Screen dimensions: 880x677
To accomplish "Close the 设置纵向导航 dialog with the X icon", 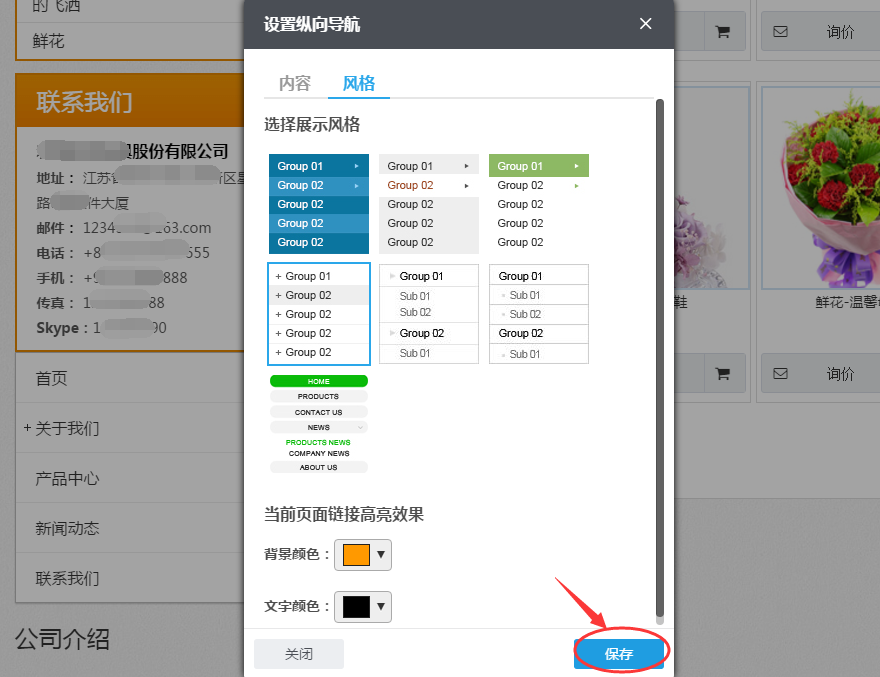I will [x=646, y=24].
